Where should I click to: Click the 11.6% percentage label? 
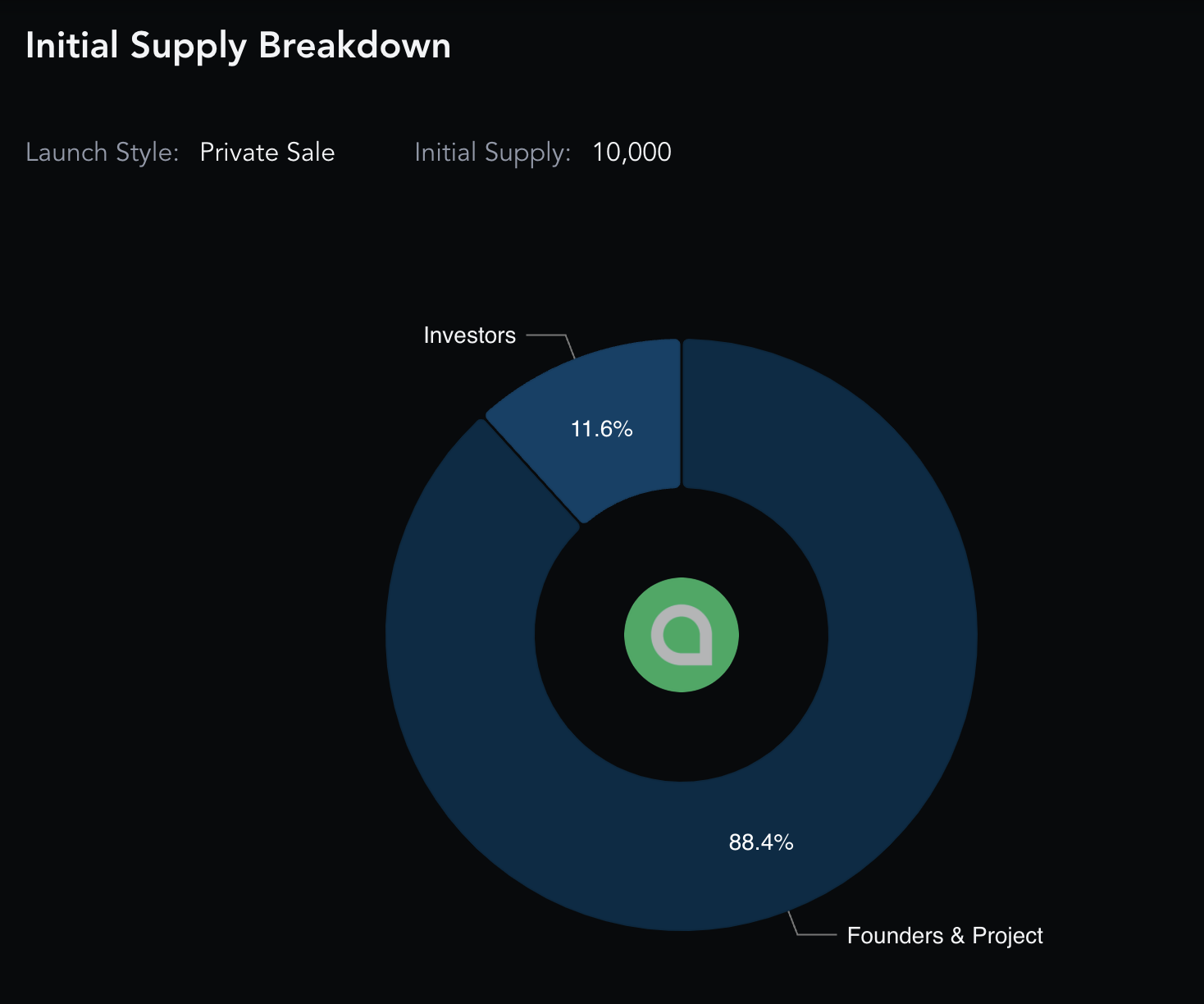pyautogui.click(x=601, y=429)
